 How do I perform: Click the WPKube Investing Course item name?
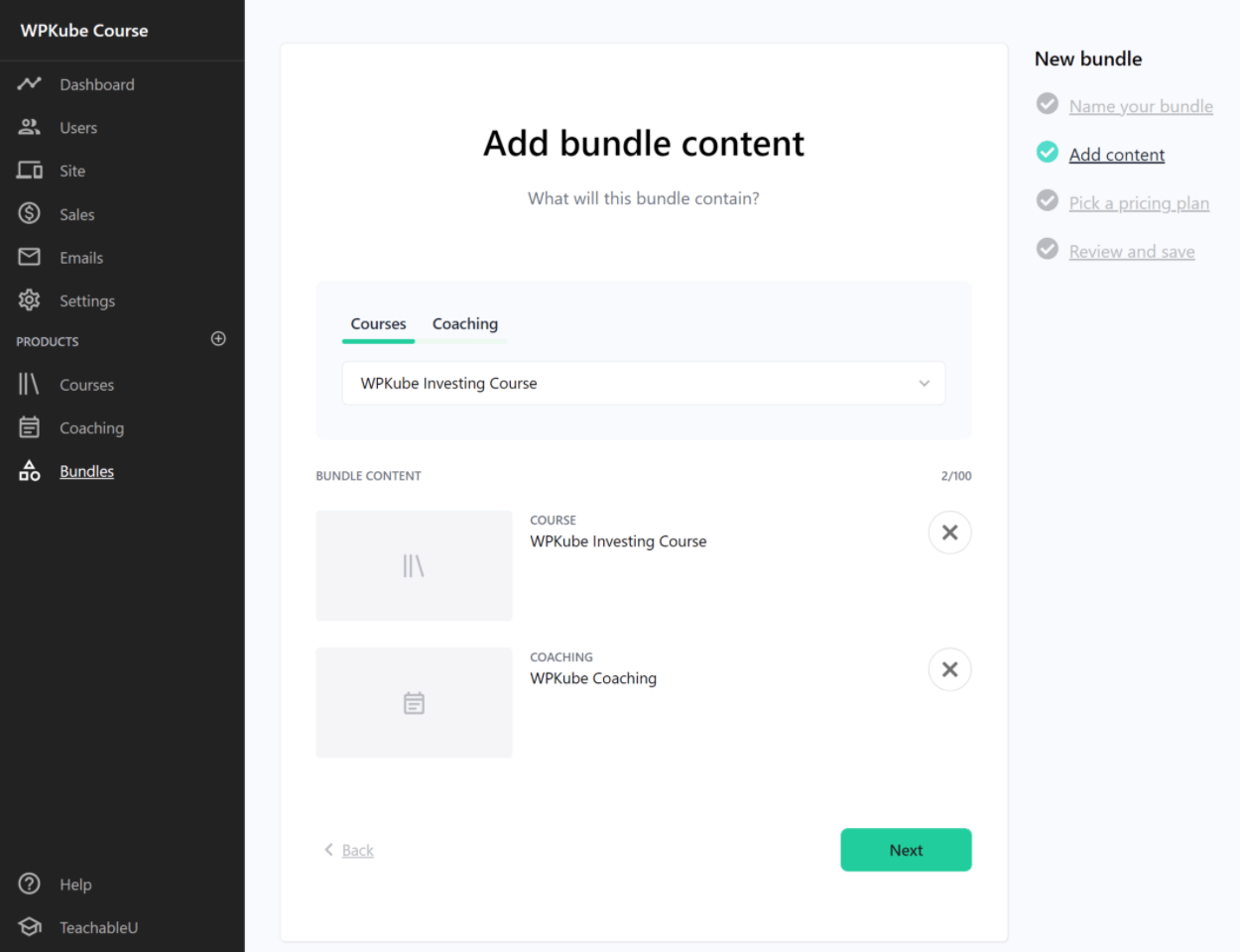(618, 541)
